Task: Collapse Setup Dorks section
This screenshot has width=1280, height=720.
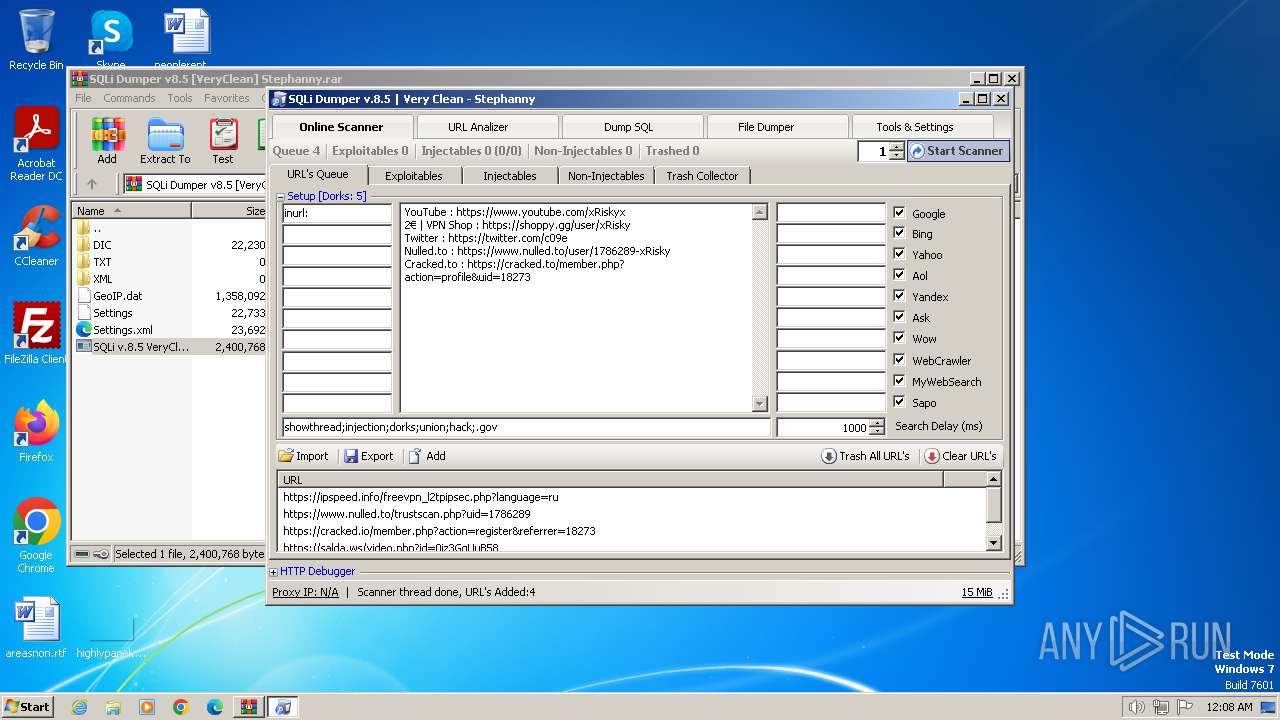Action: (x=282, y=197)
